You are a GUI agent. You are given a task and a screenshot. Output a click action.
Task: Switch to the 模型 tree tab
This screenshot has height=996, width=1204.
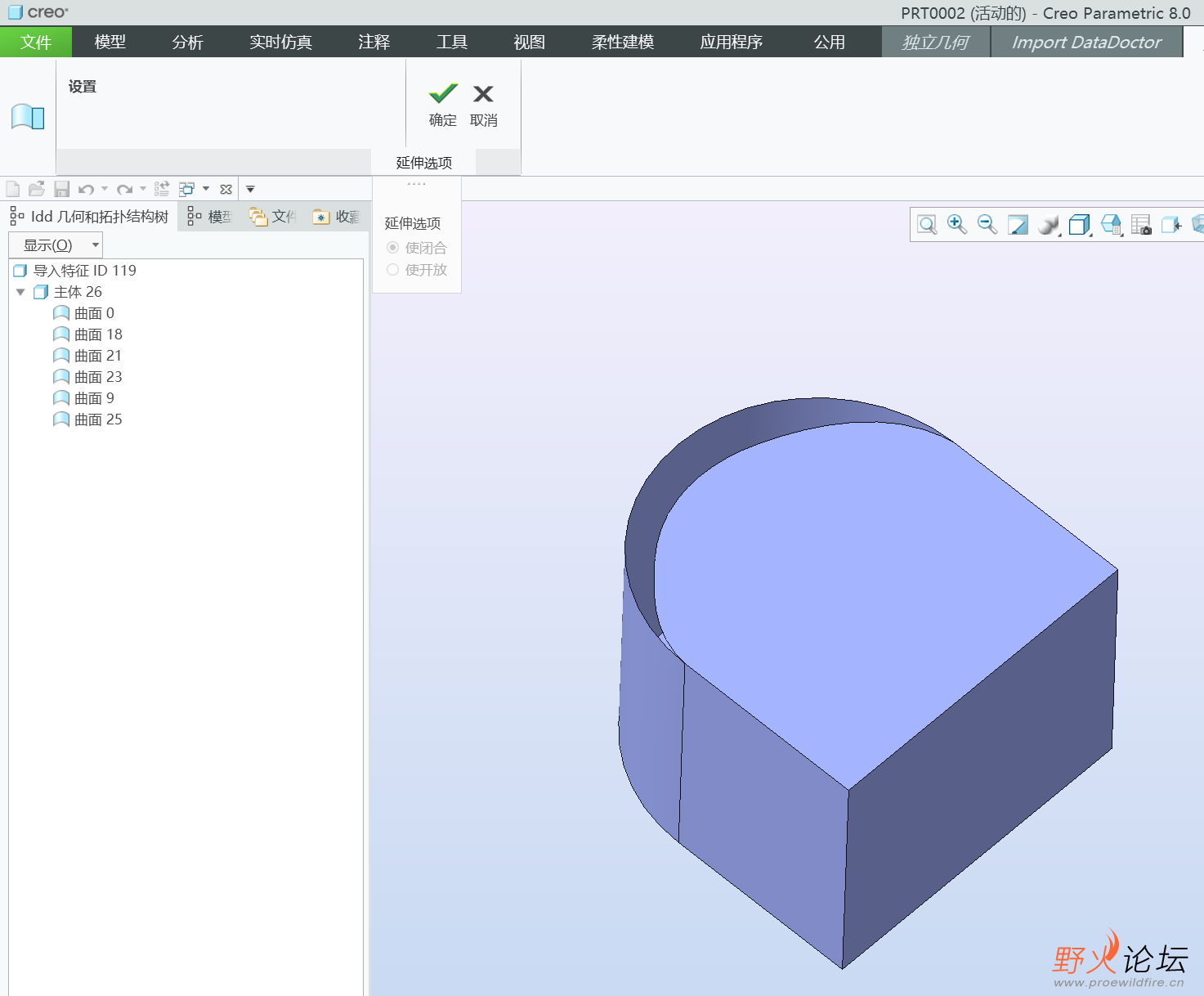[x=209, y=216]
